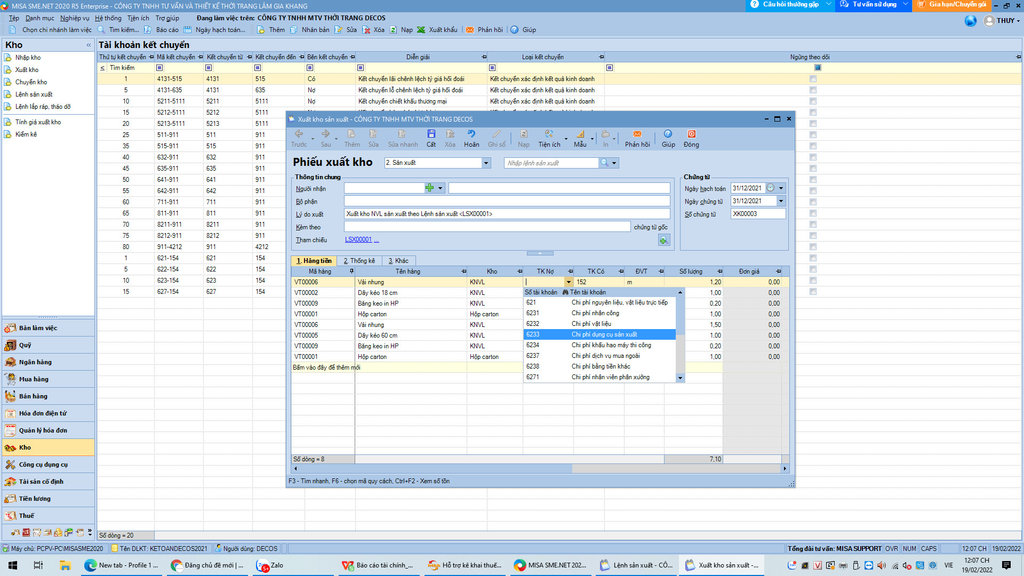Click the green reference-select icon near Tham chiếu
Image resolution: width=1024 pixels, height=576 pixels.
(x=664, y=240)
